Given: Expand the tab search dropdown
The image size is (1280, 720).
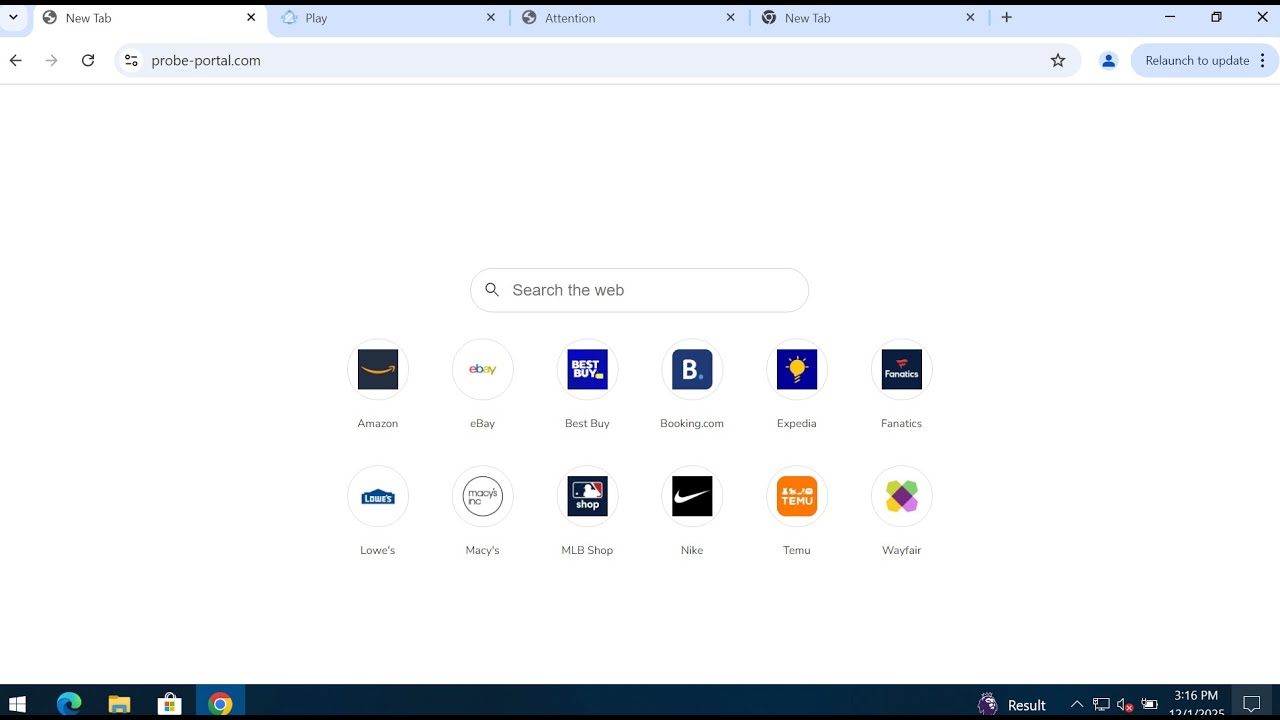Looking at the screenshot, I should click(14, 18).
